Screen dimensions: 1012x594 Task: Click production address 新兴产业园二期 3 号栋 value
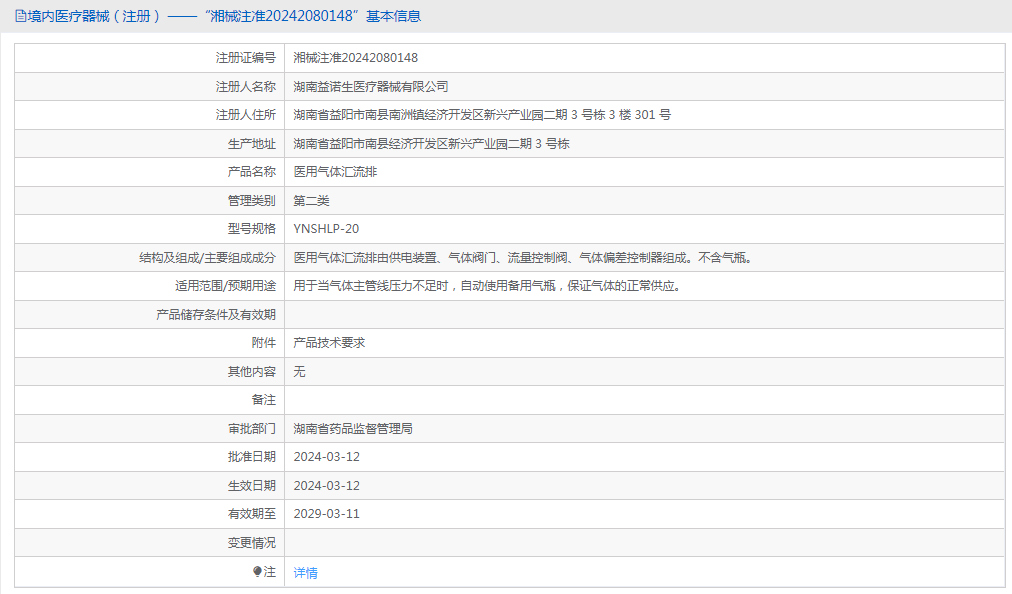point(431,143)
